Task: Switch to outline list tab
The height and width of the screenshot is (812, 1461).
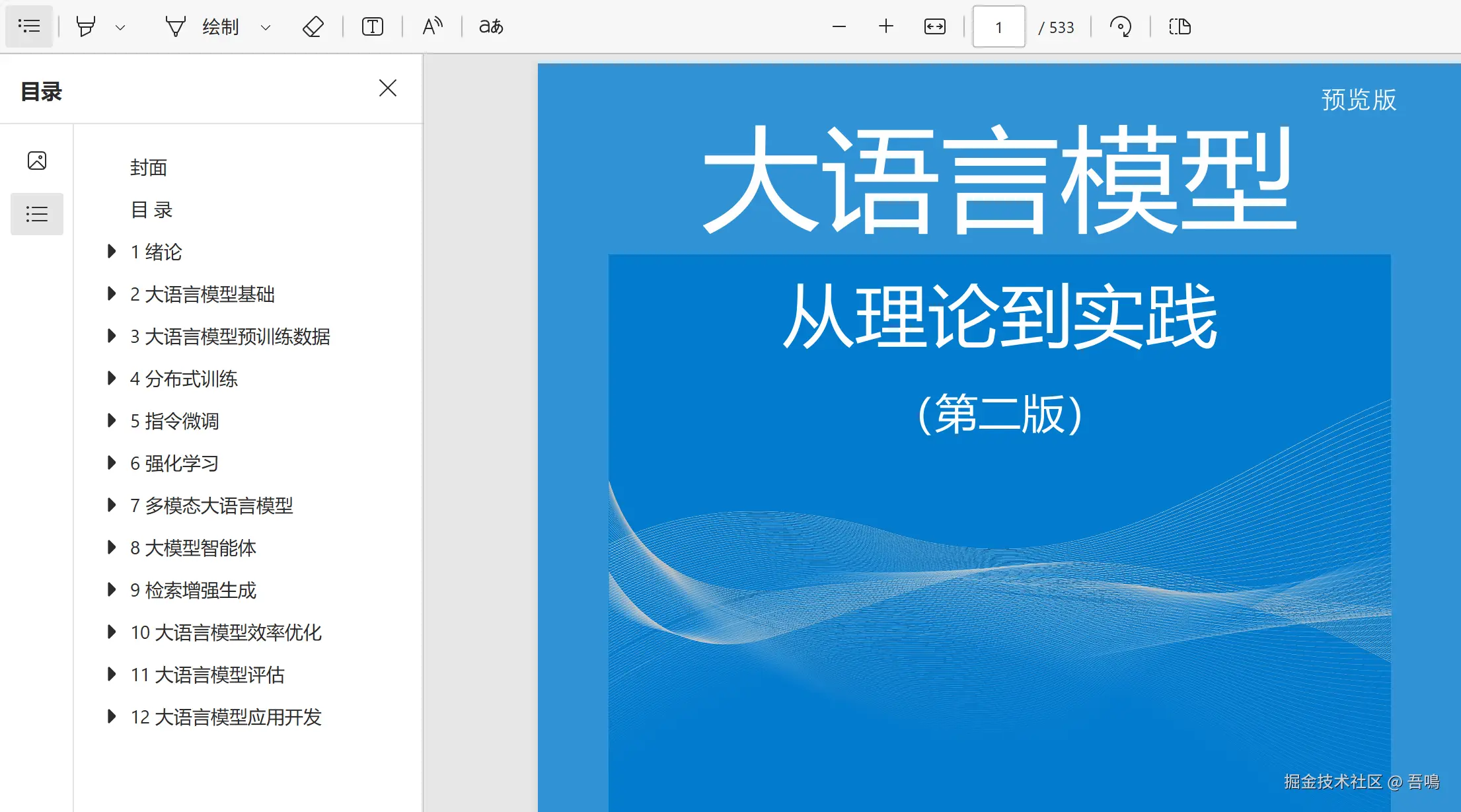Action: pos(37,214)
